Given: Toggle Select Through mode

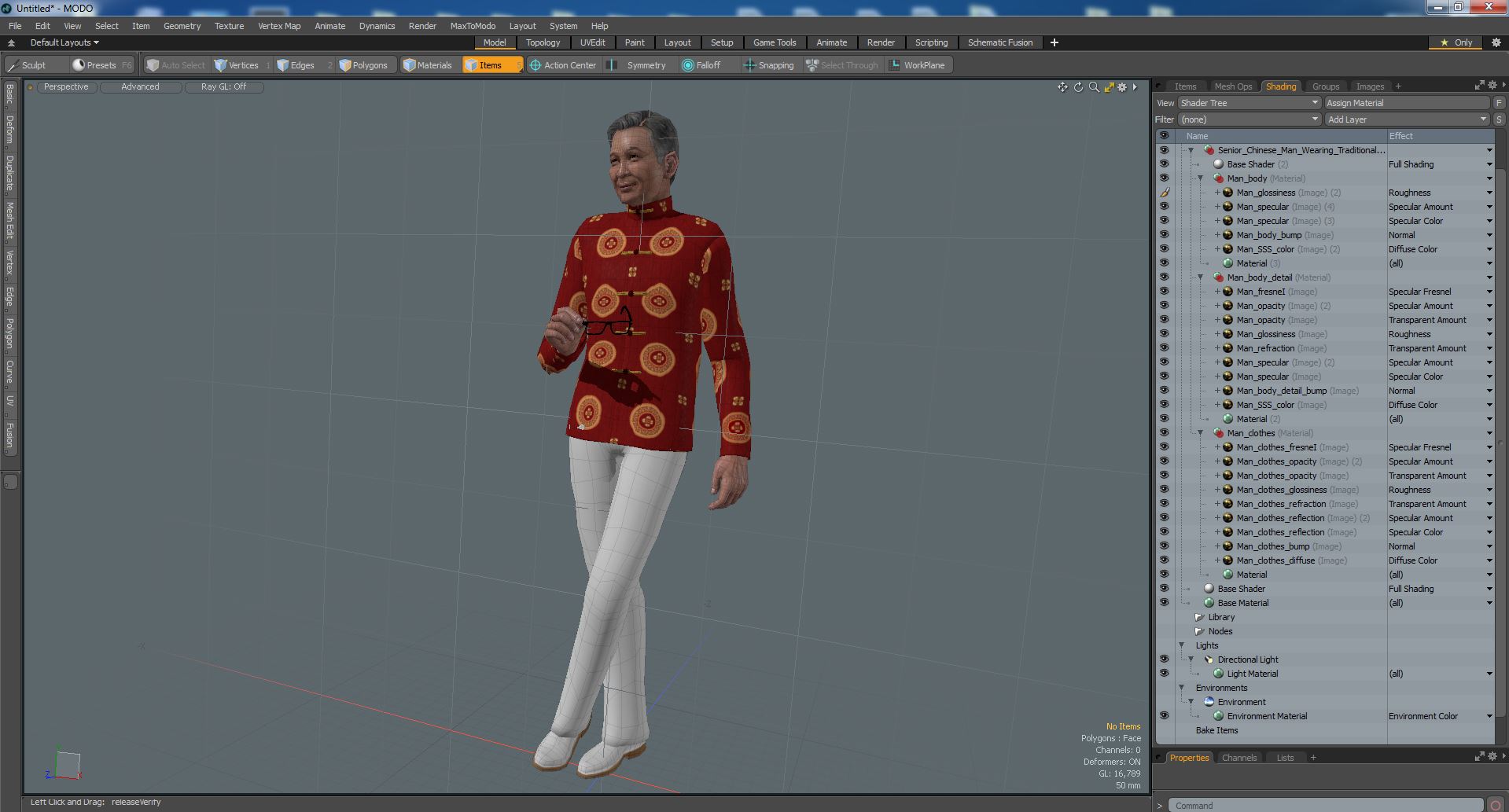Looking at the screenshot, I should point(842,65).
